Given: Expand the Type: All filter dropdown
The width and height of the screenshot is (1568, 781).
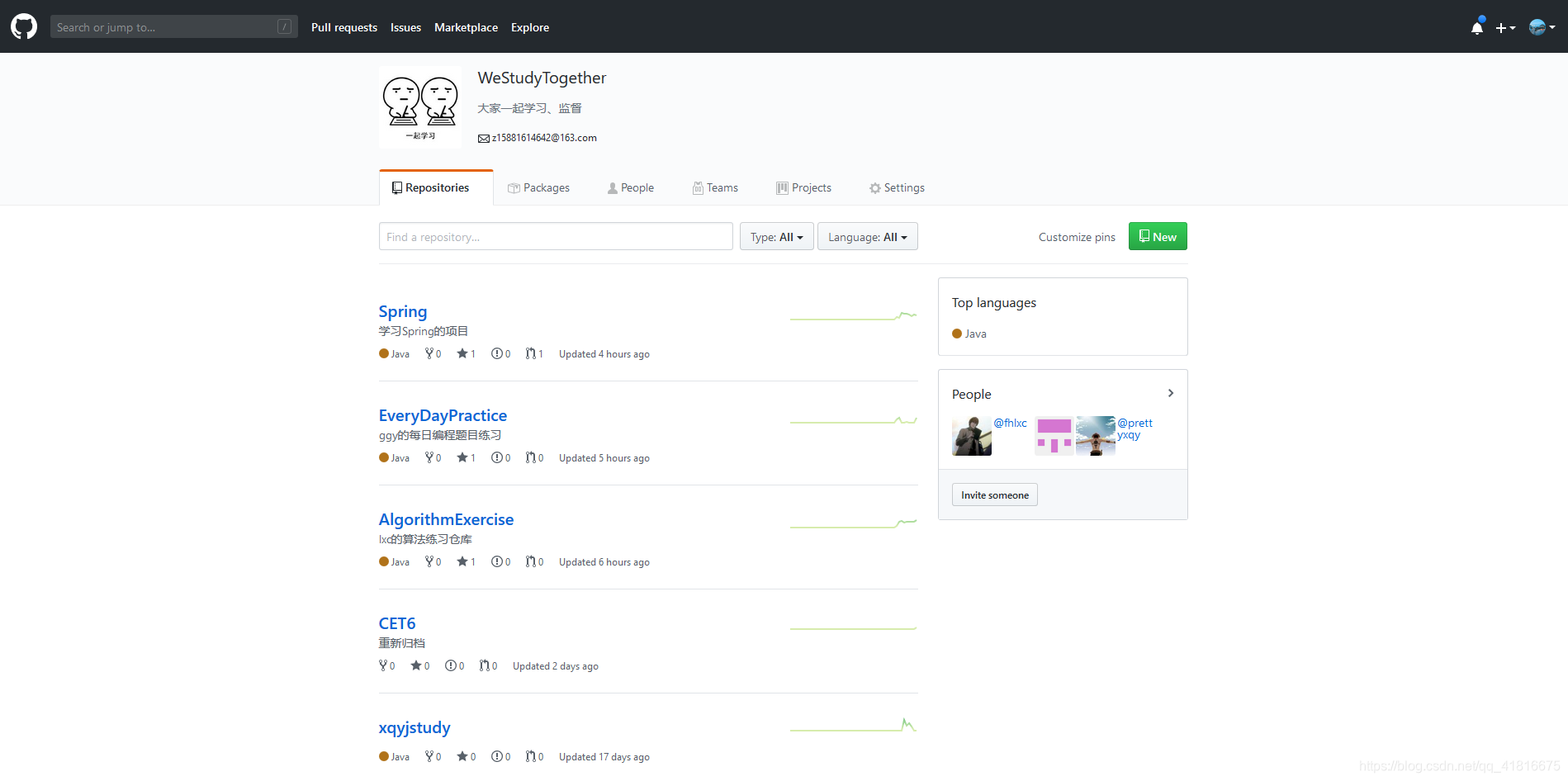Looking at the screenshot, I should coord(777,237).
